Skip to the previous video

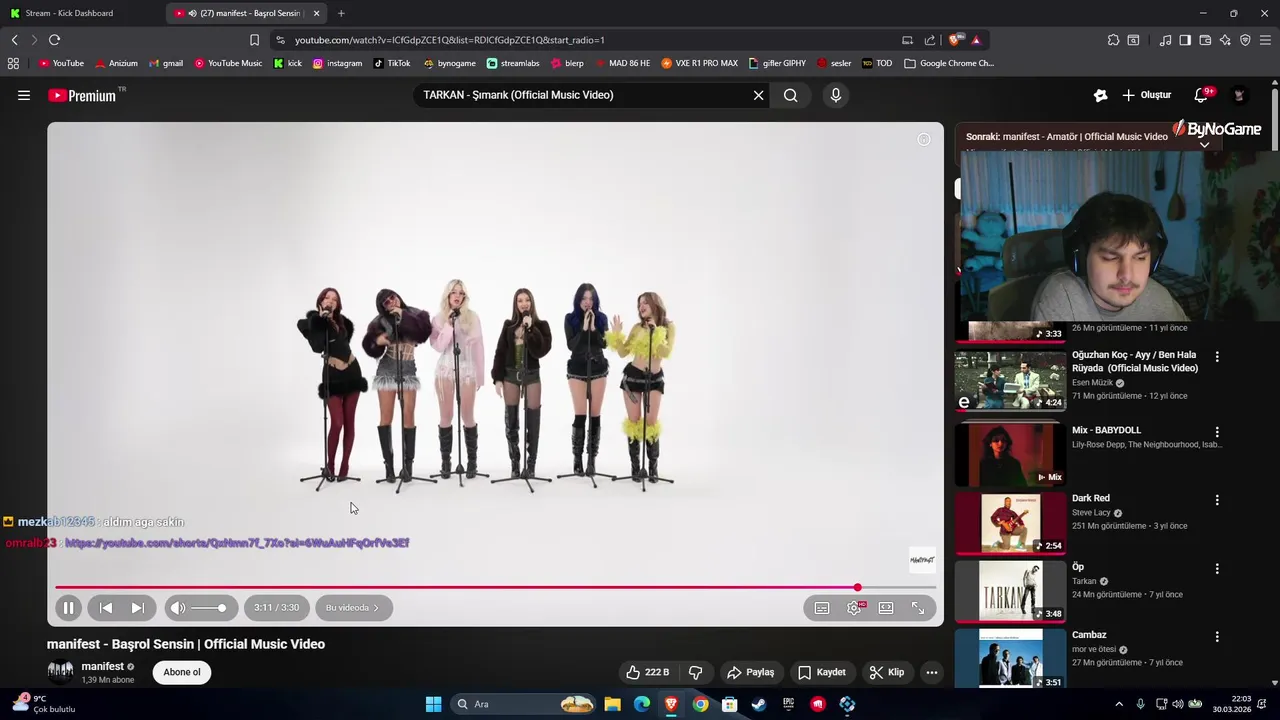106,608
